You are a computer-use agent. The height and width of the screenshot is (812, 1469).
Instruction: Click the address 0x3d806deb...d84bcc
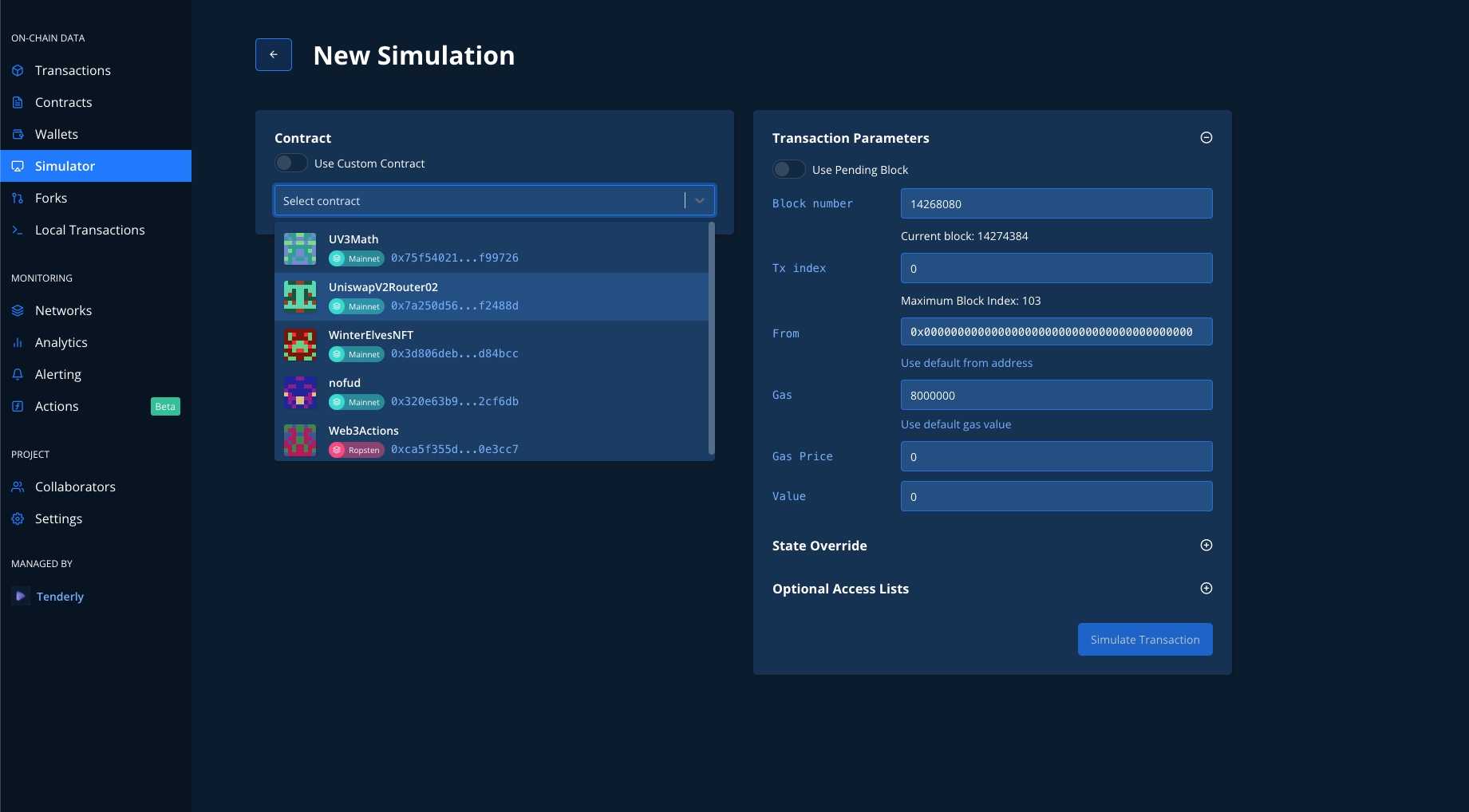pyautogui.click(x=455, y=353)
